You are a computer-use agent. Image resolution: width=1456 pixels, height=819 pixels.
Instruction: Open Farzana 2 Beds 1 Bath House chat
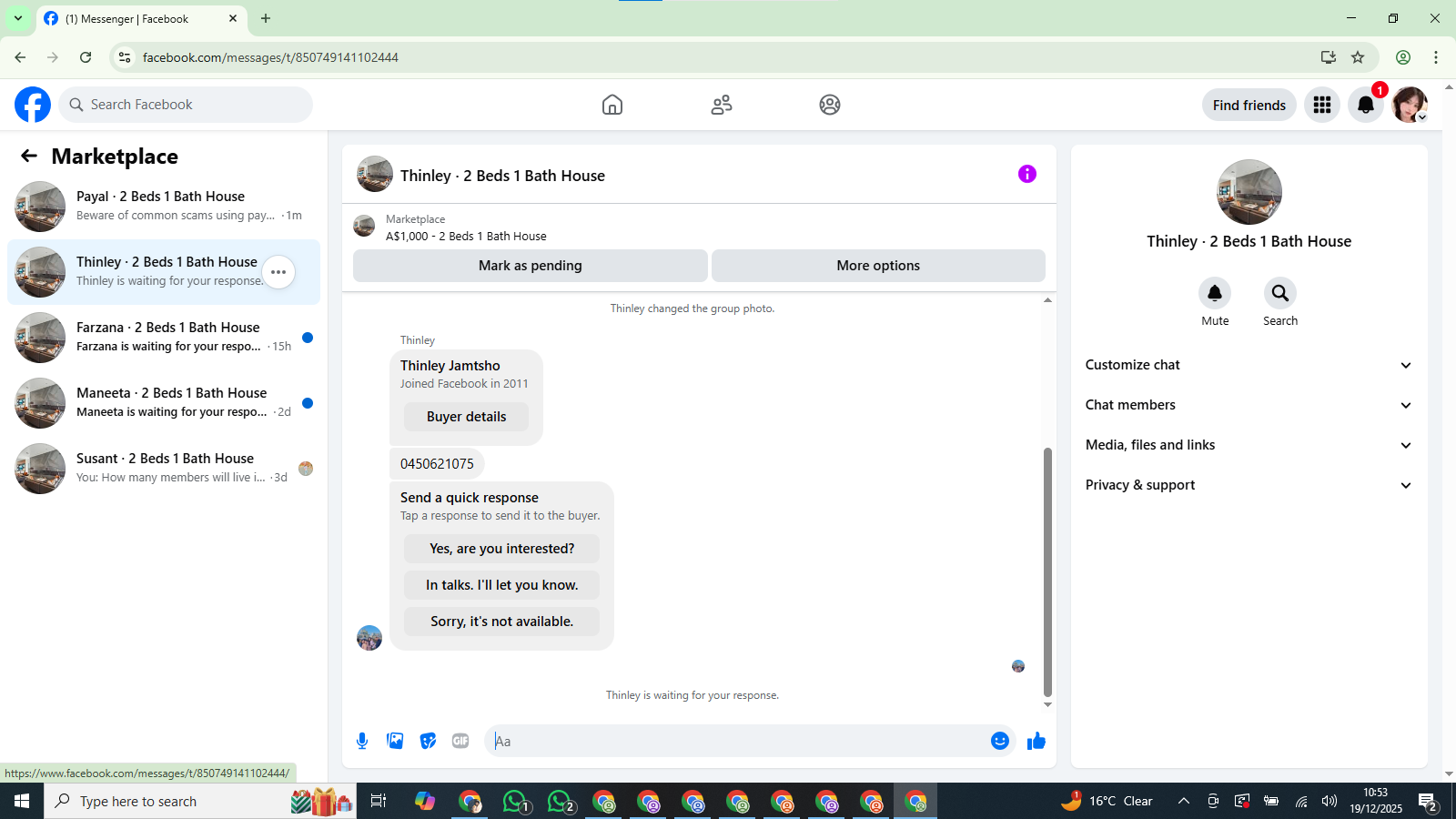(164, 338)
